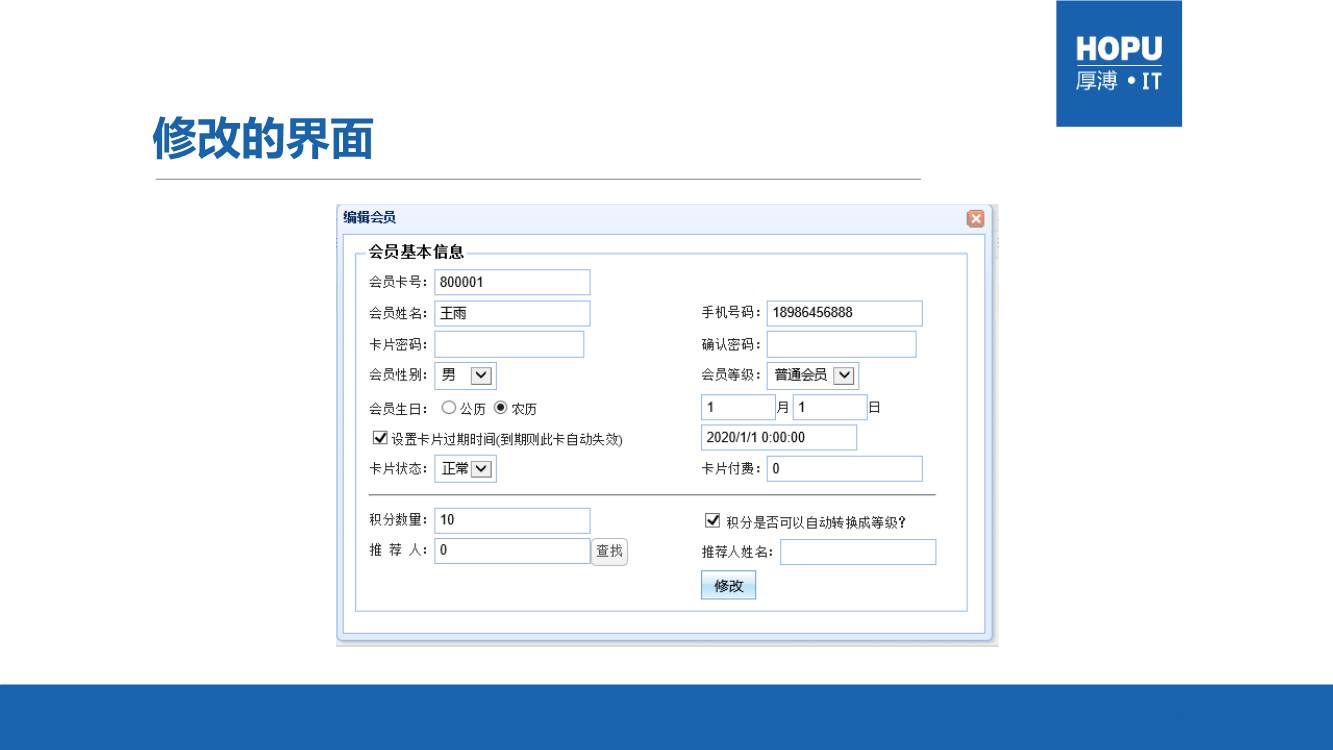Click the HOPU 厚溥 IT logo
The image size is (1333, 750).
[1119, 63]
